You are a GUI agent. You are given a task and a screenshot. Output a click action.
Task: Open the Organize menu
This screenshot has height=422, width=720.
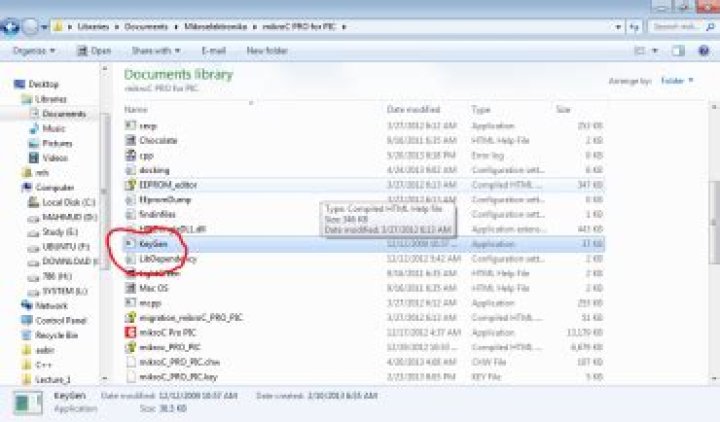tap(34, 51)
